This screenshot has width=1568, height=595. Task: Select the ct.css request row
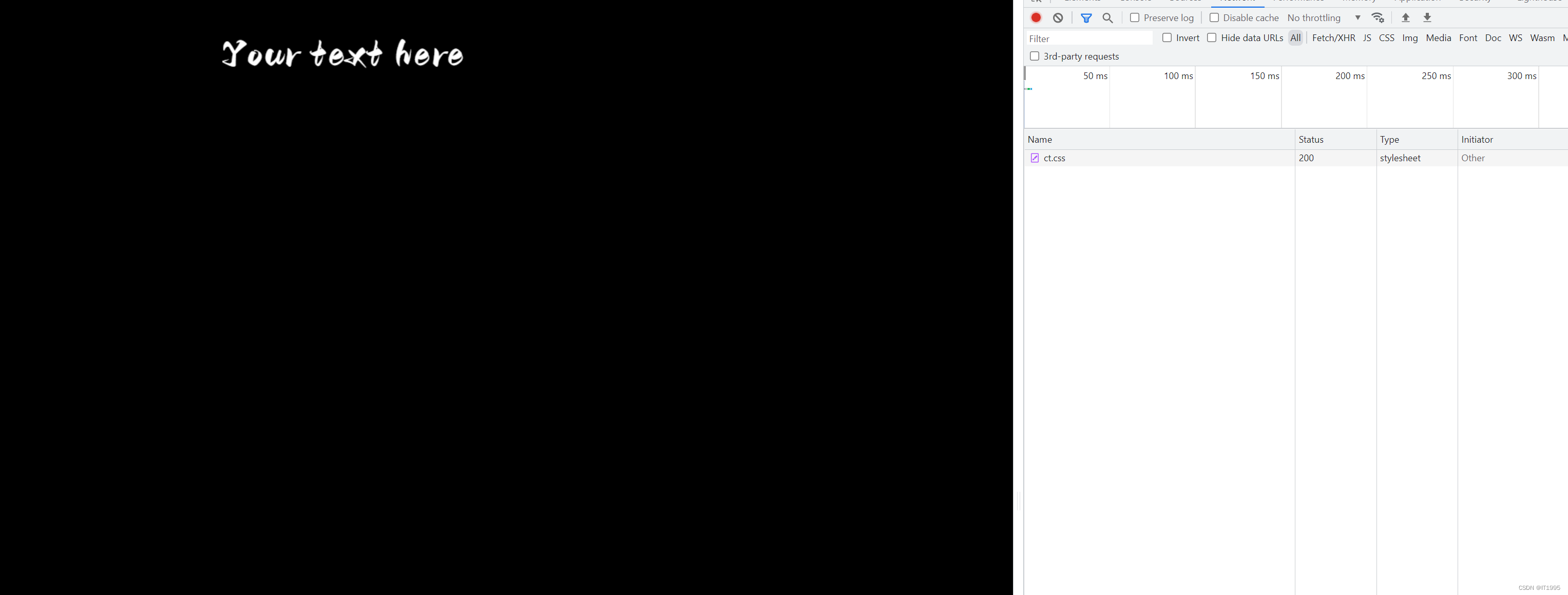coord(1296,158)
